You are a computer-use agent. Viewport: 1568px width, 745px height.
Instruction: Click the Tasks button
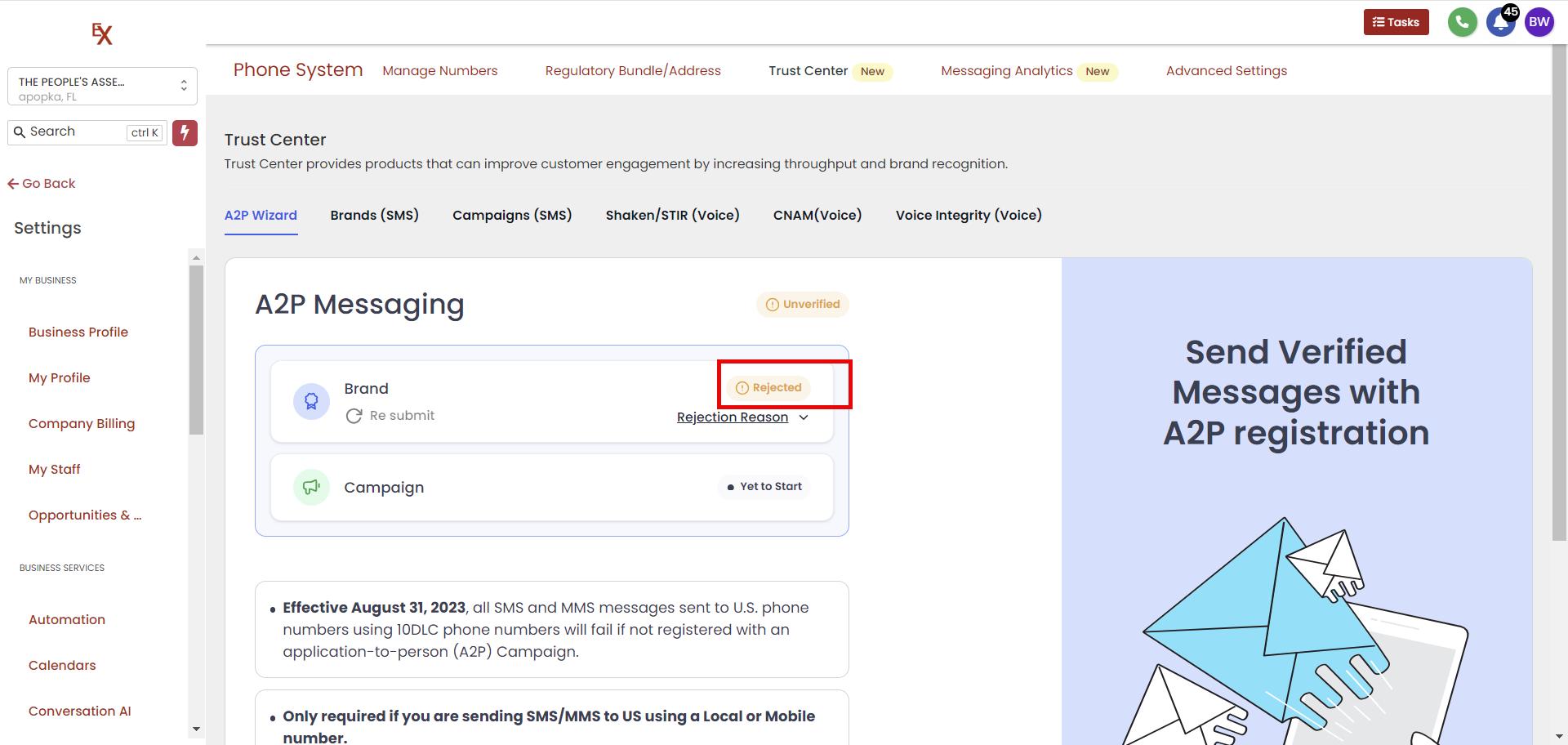pos(1396,22)
